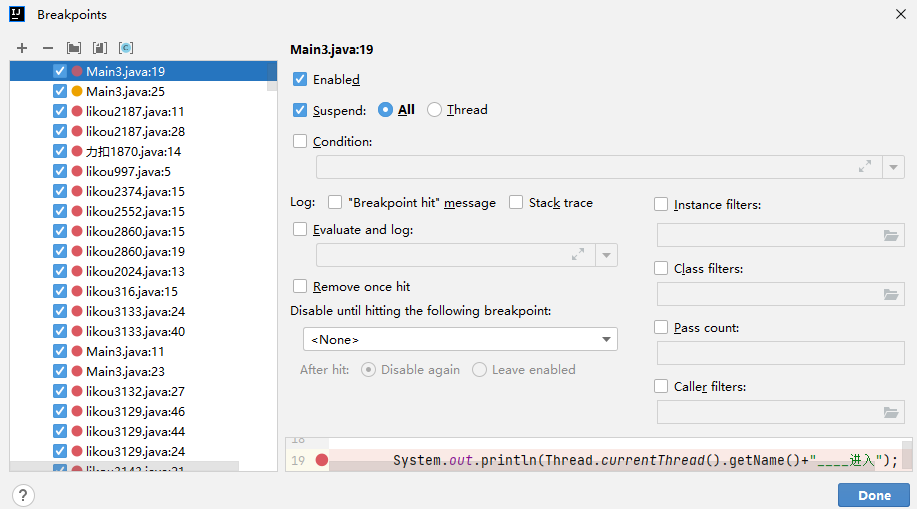Open the Evaluate and log dropdown arrow
Screen dimensions: 917x509
pyautogui.click(x=606, y=255)
